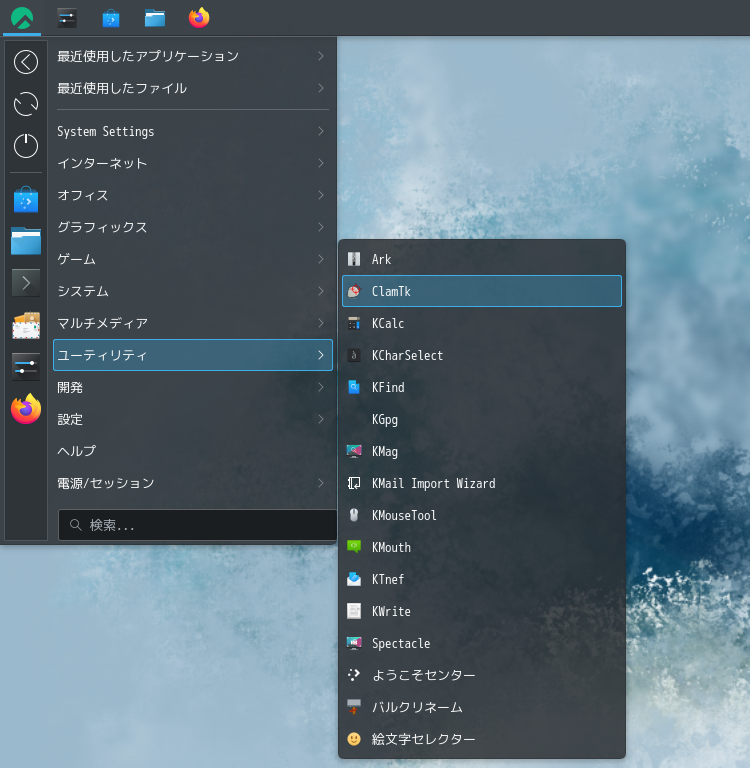The height and width of the screenshot is (768, 750).
Task: Open the 開発 category
Action: point(193,387)
